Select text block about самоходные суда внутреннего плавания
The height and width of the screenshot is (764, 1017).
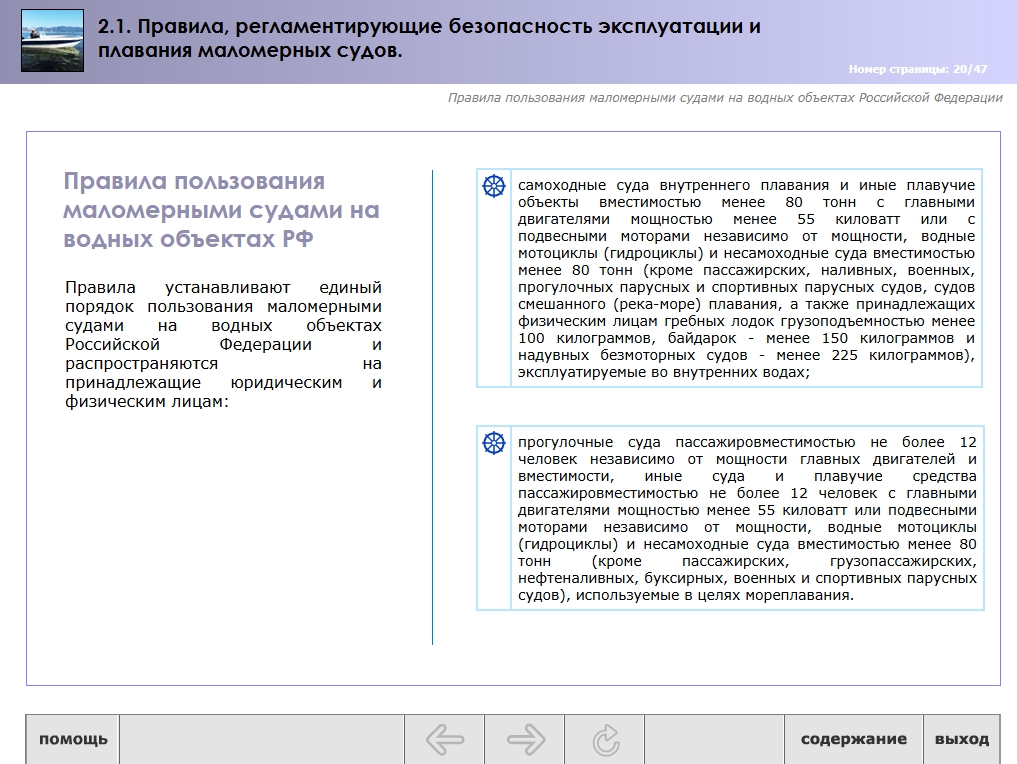746,279
